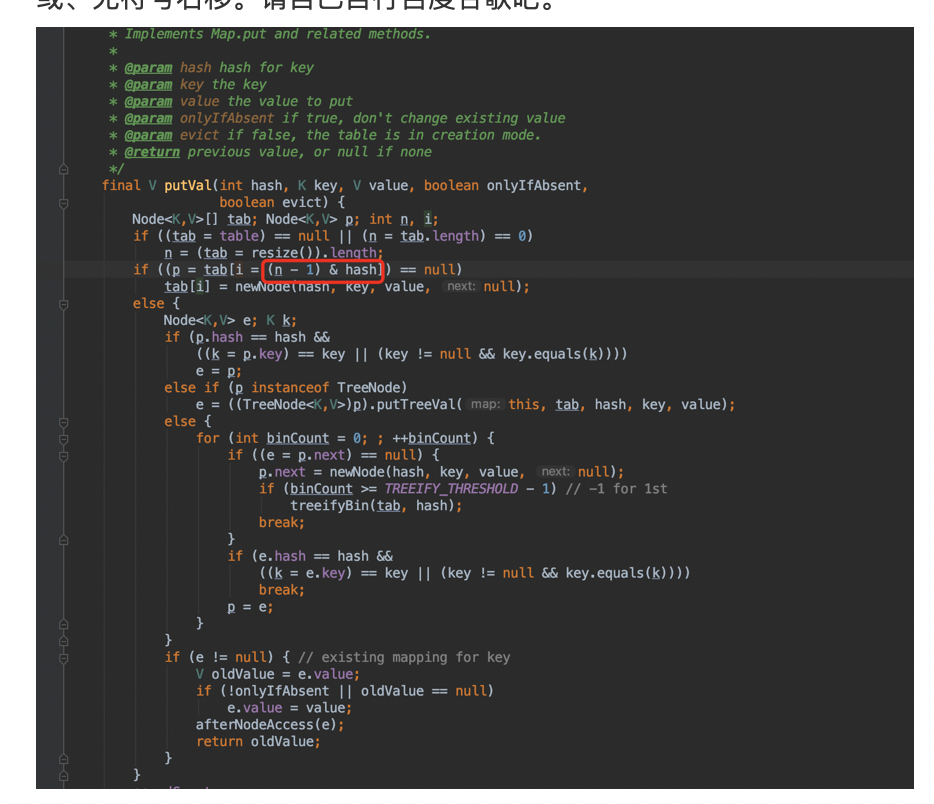Click 'p = e;' statement
Screen dimensions: 934x804
[x=250, y=607]
